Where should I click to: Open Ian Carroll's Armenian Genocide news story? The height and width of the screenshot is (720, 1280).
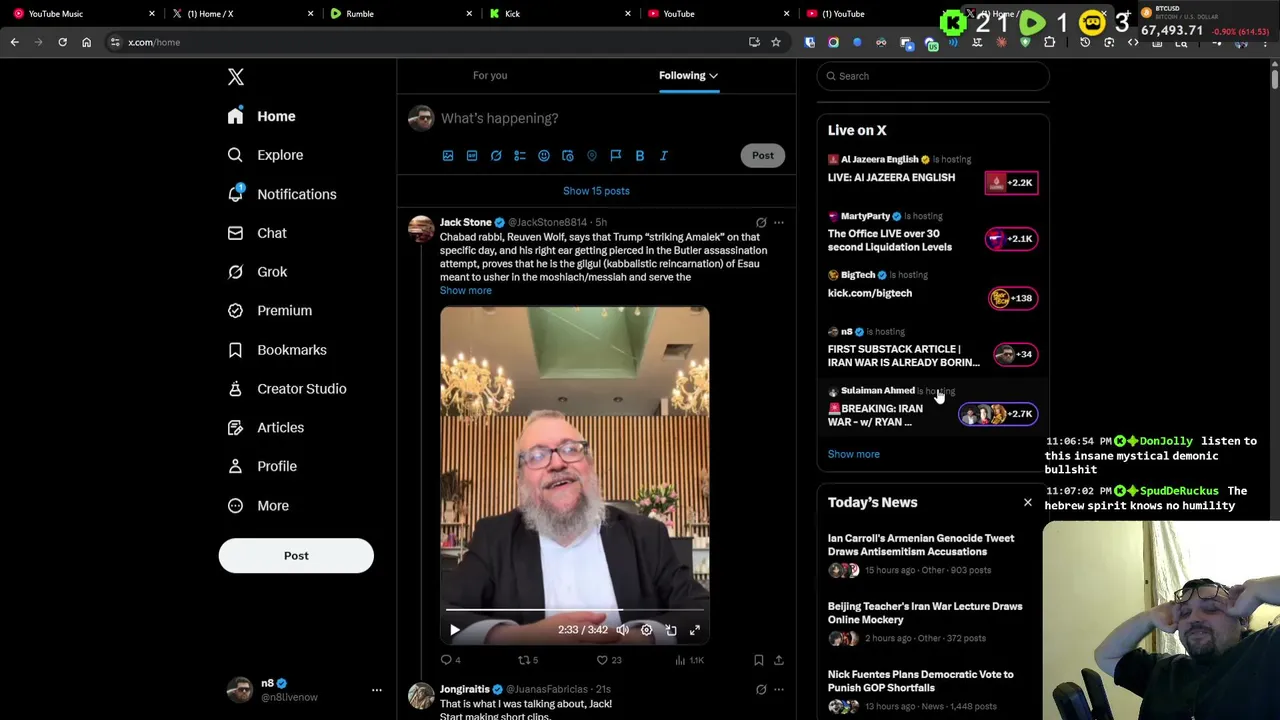(921, 545)
